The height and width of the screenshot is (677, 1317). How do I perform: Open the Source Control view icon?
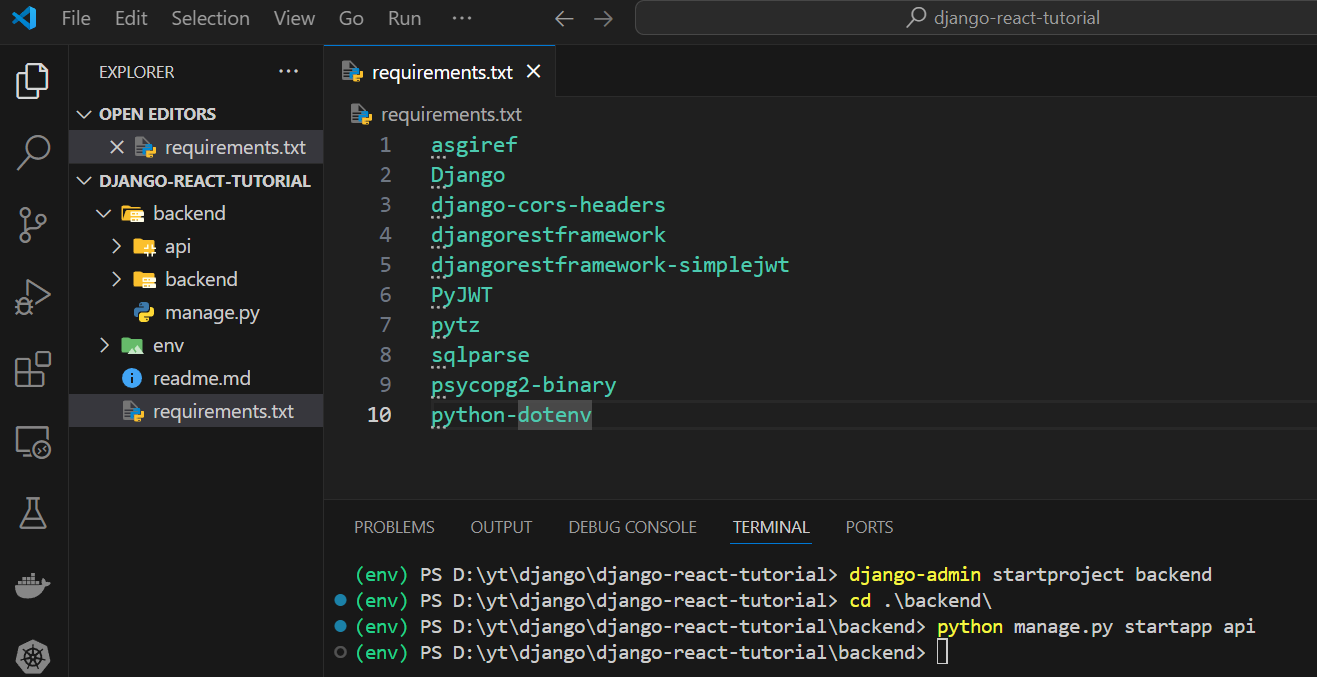click(x=33, y=225)
